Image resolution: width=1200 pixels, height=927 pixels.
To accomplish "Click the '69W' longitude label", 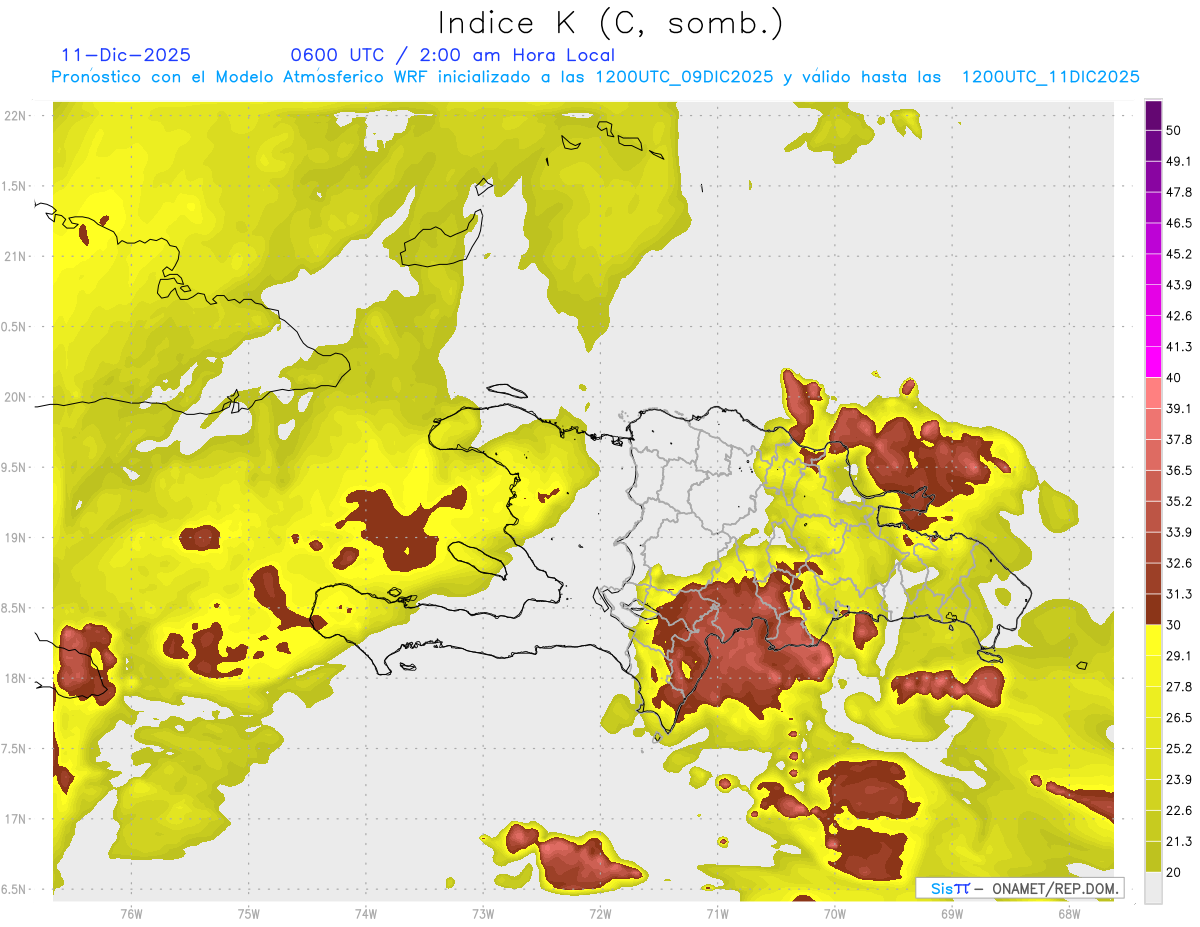I will pos(952,914).
